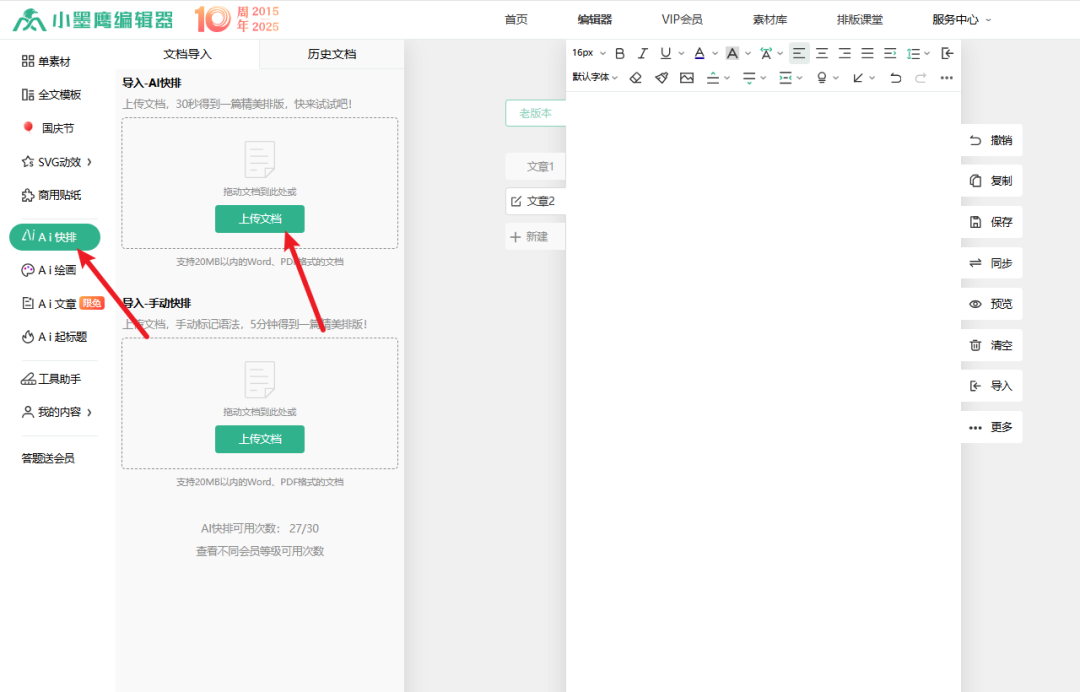Toggle italic text formatting

pos(643,53)
